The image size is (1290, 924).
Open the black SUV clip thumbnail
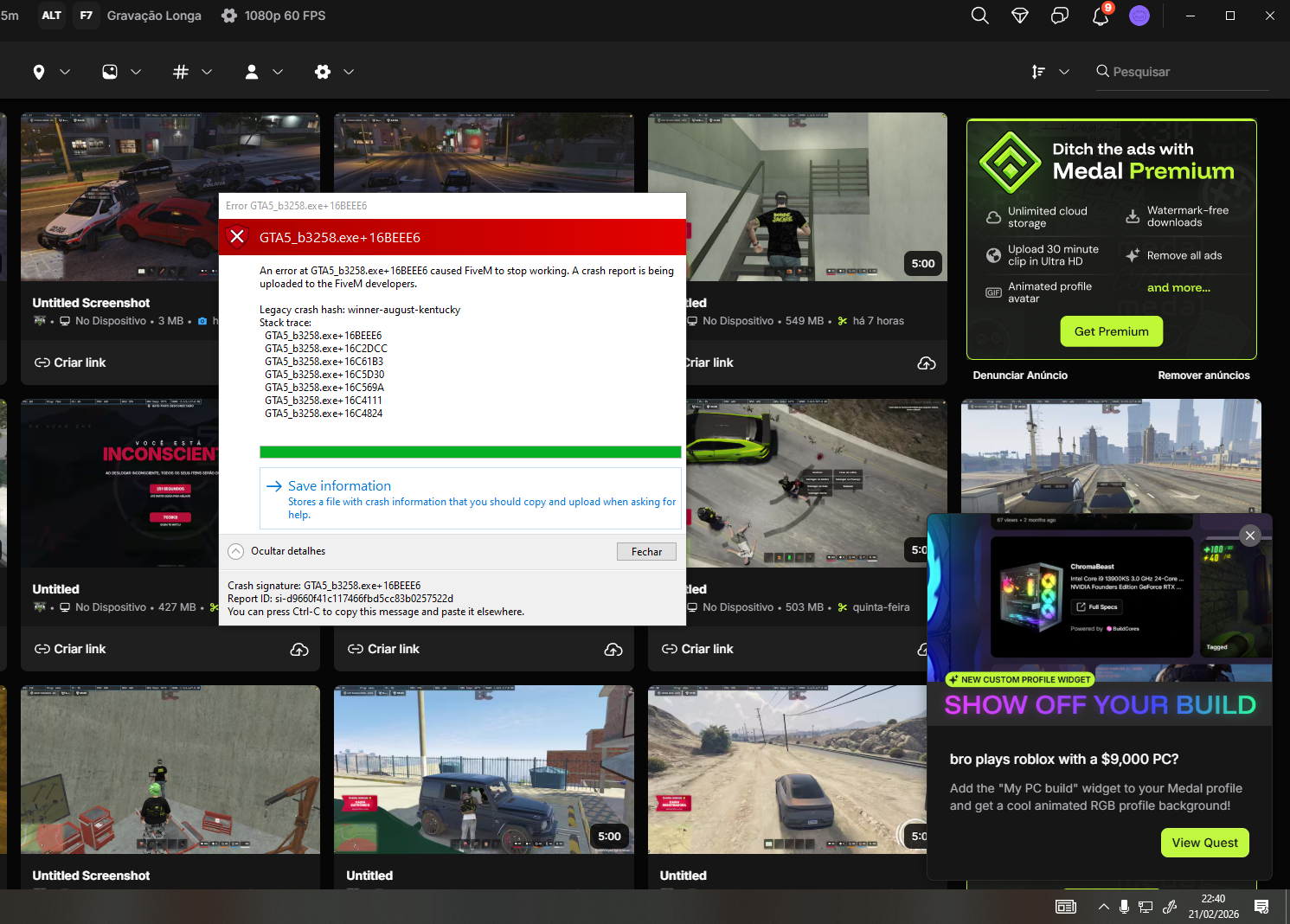[484, 770]
